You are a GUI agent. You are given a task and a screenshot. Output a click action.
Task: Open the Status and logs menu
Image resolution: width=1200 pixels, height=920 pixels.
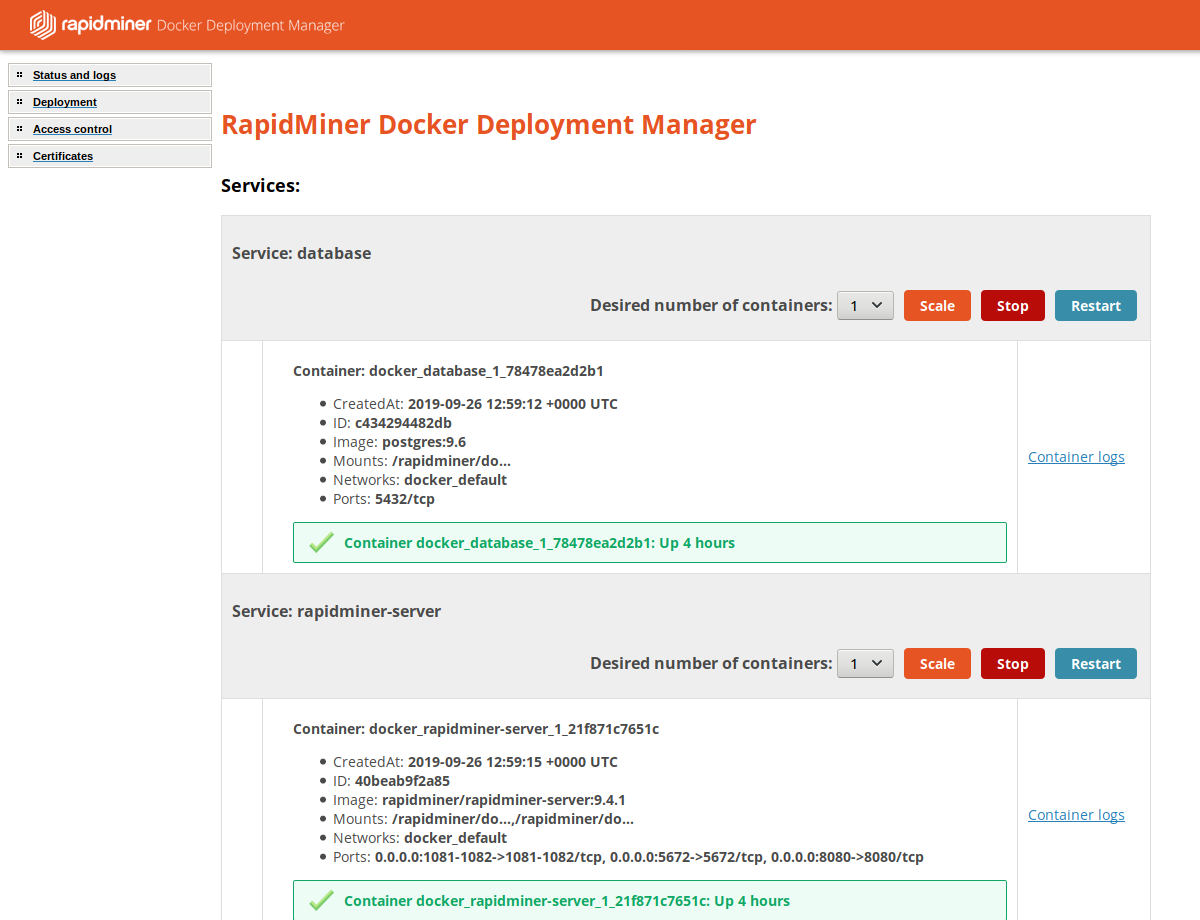point(74,75)
